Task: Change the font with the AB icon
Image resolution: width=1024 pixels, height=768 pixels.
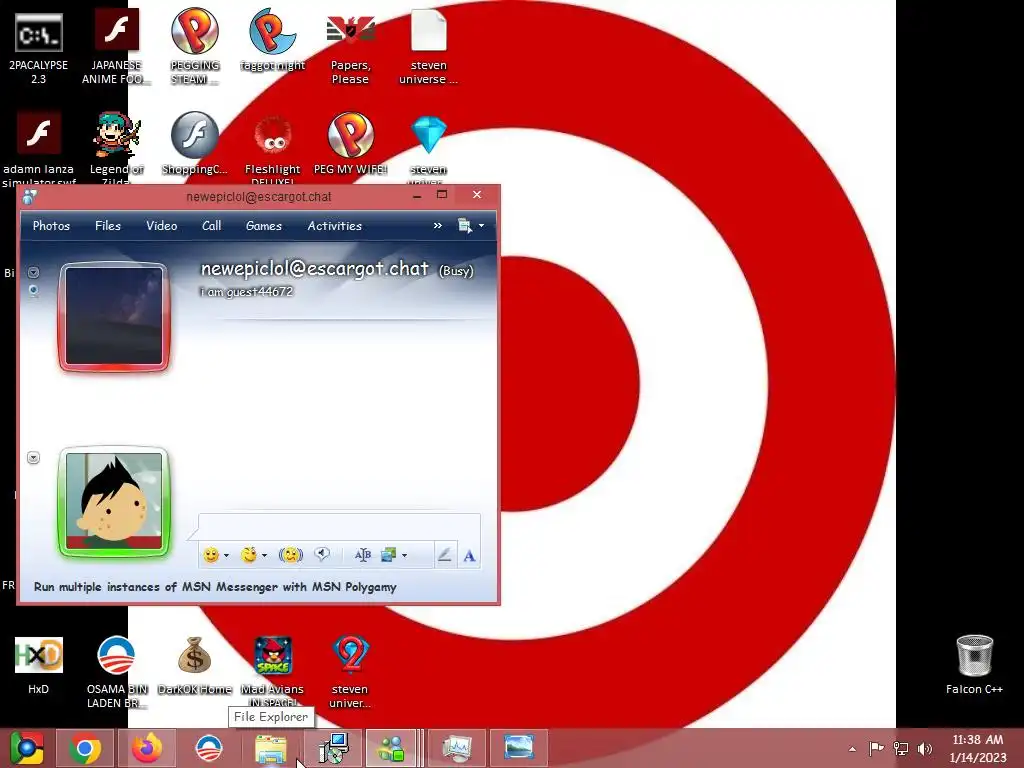Action: (362, 555)
